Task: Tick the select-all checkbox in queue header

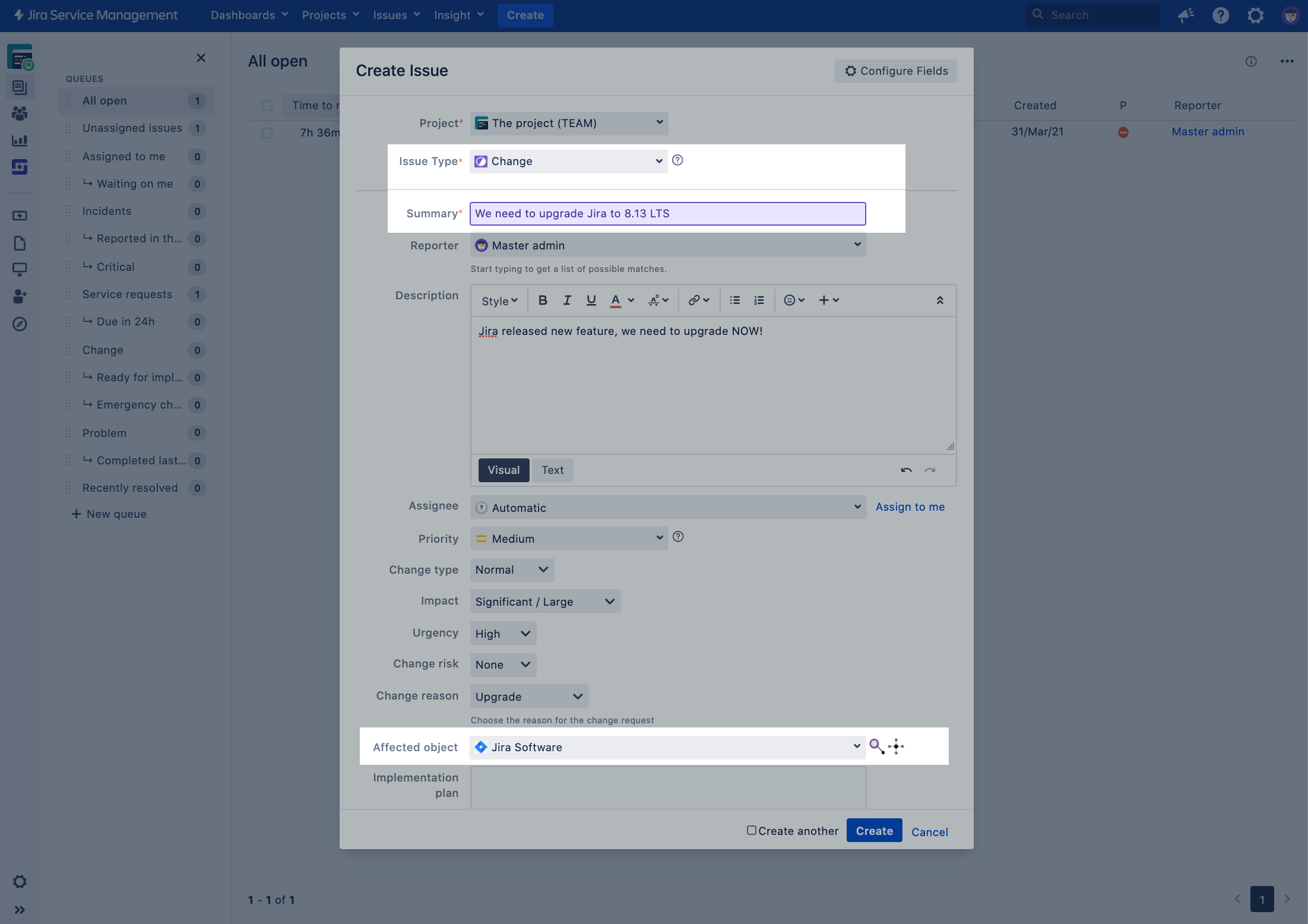Action: [267, 106]
